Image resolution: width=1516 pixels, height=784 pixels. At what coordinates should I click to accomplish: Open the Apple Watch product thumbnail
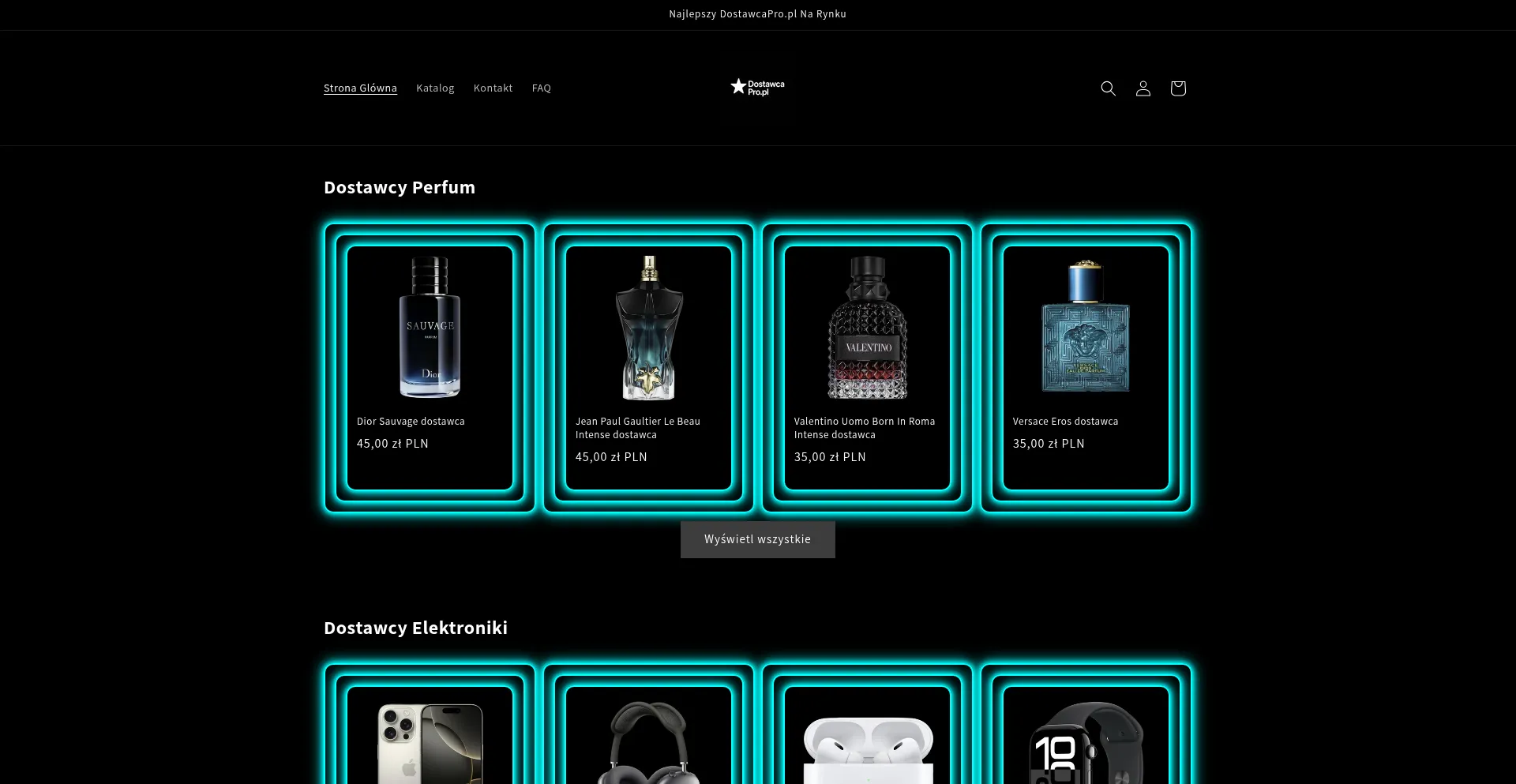point(1086,742)
